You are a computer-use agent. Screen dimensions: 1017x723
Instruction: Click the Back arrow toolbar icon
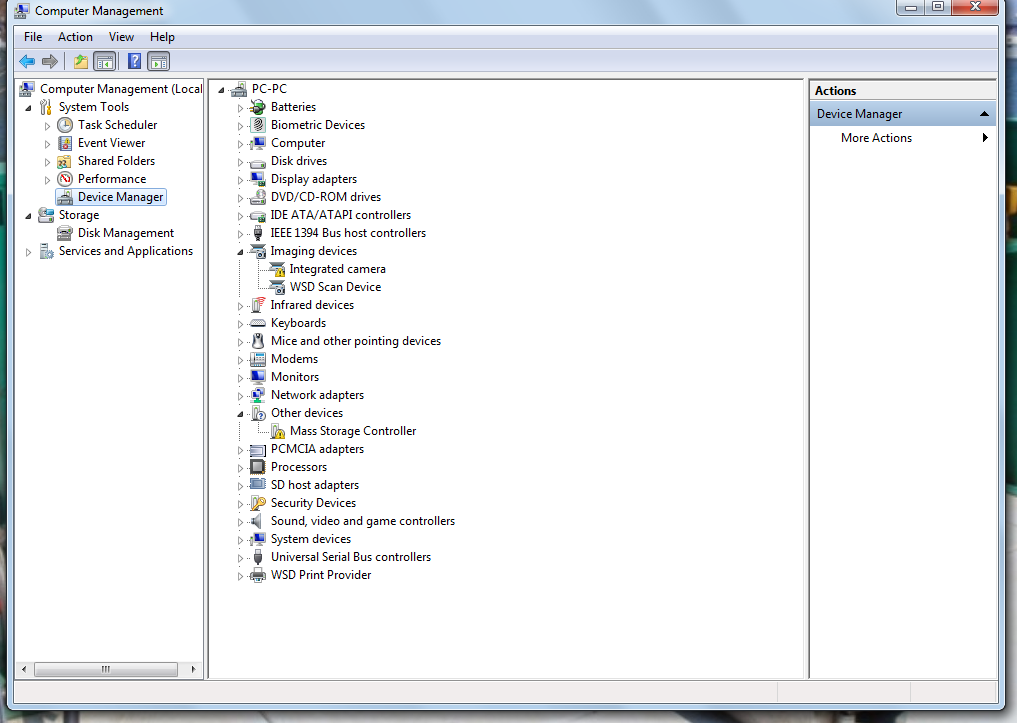(x=27, y=62)
